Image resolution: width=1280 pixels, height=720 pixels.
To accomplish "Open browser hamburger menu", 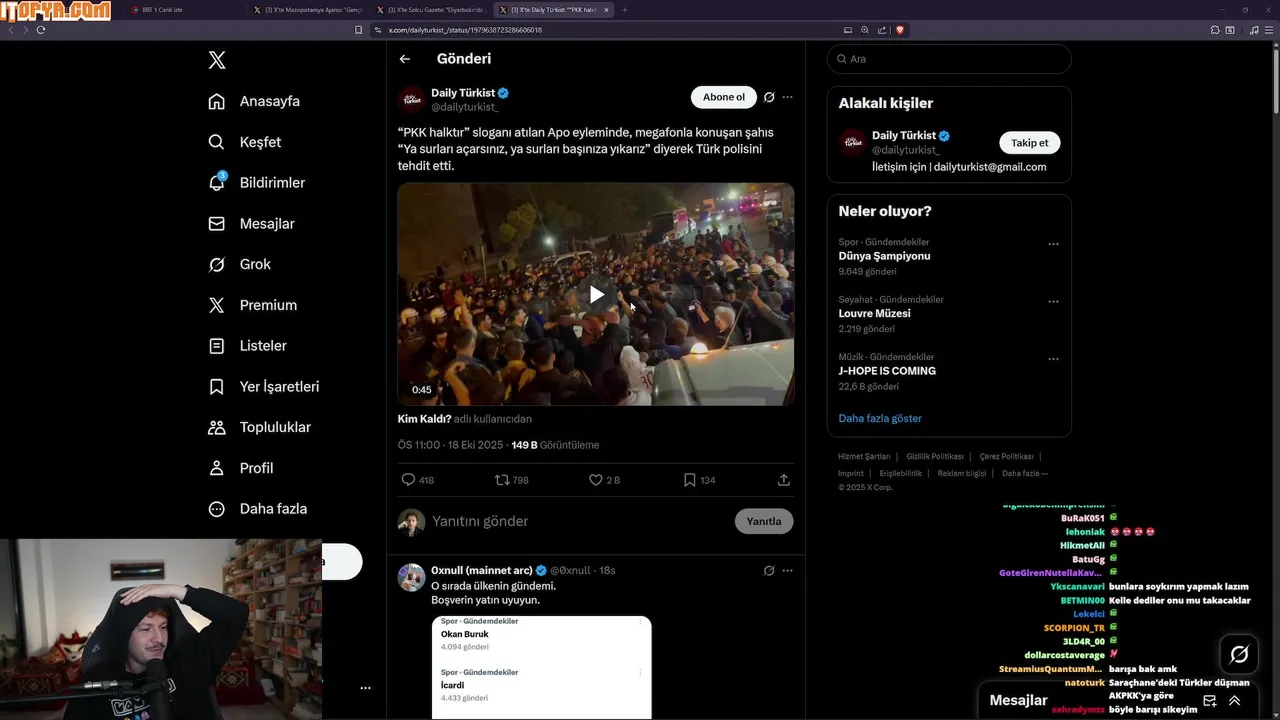I will click(x=1269, y=30).
